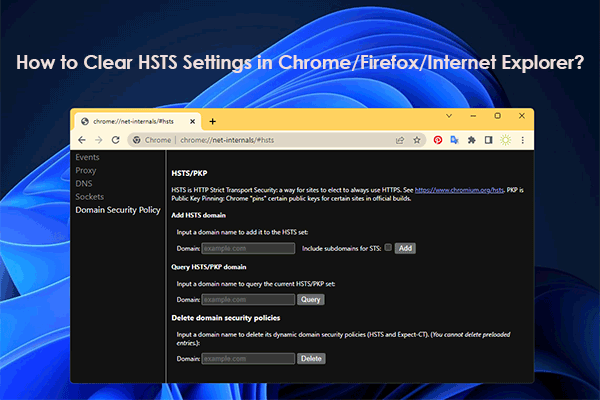The width and height of the screenshot is (600, 400).
Task: Check Include subdomains for STS checkbox
Action: click(388, 247)
